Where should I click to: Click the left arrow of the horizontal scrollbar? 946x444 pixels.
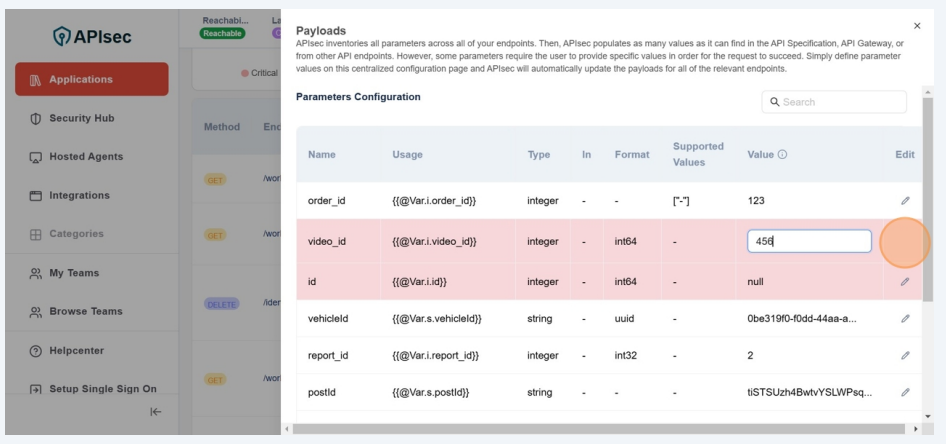[287, 429]
